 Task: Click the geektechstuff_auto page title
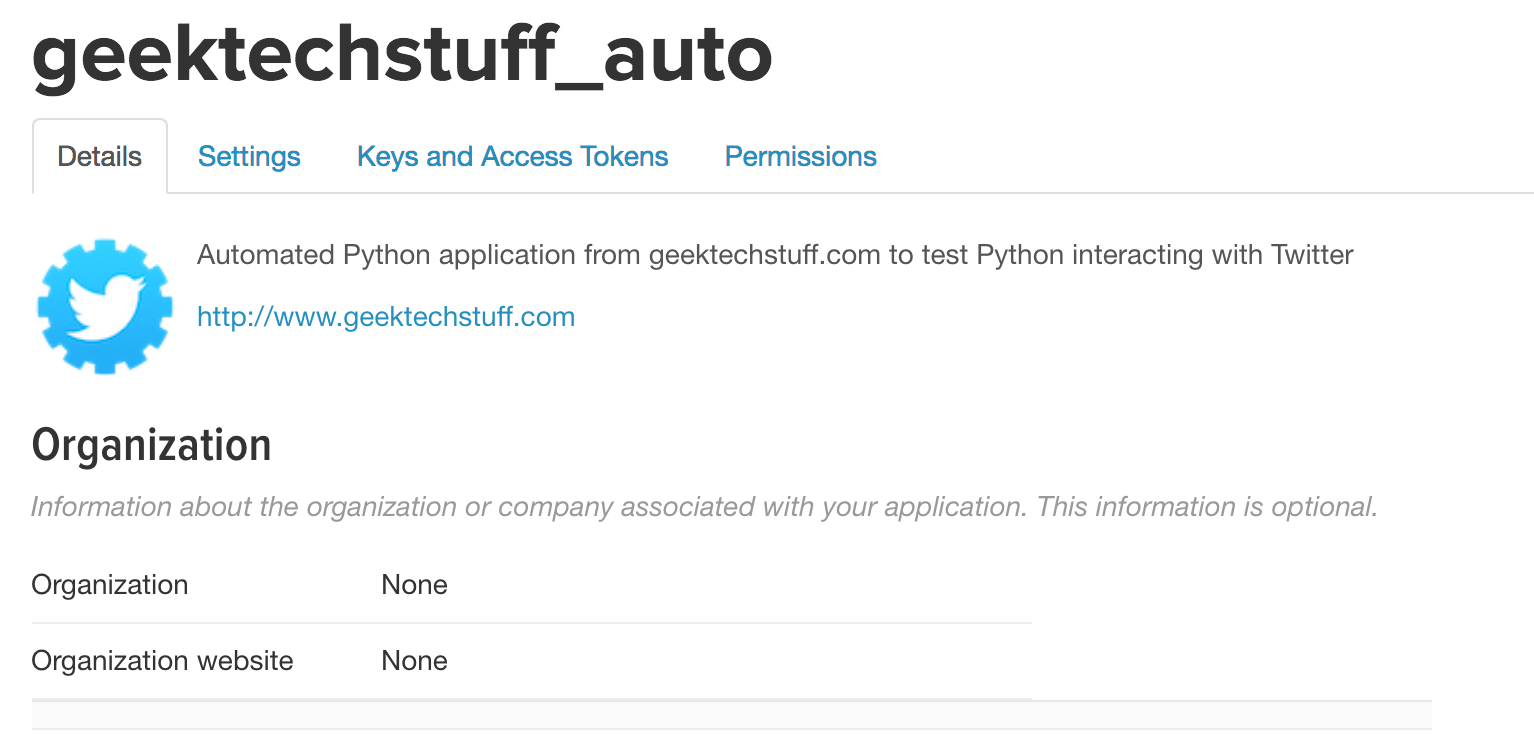[x=400, y=55]
